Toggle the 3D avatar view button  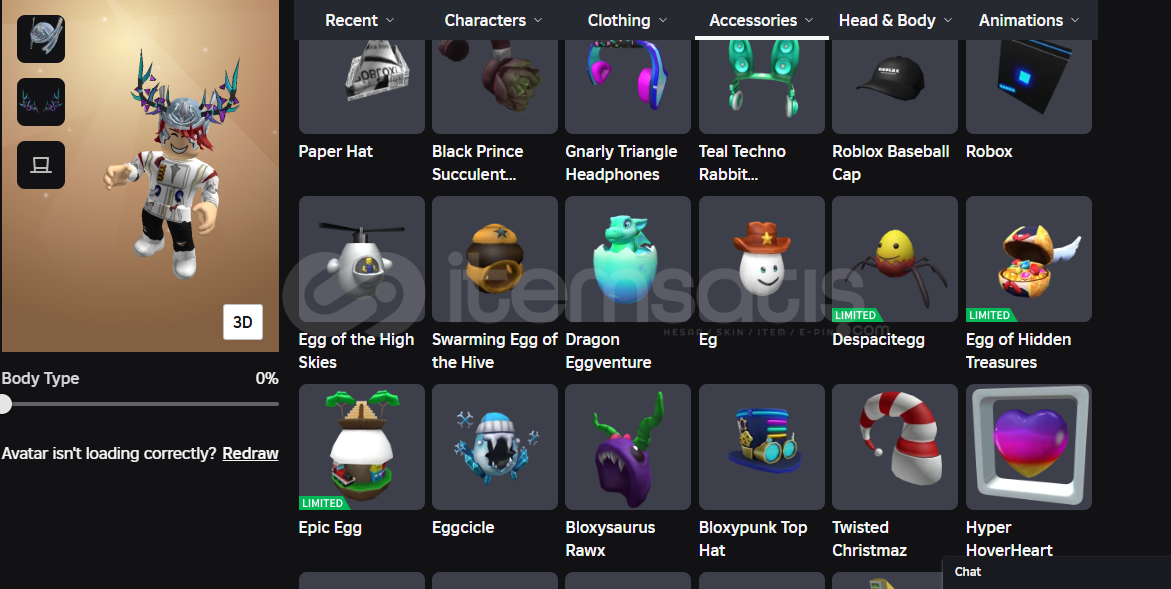[243, 322]
